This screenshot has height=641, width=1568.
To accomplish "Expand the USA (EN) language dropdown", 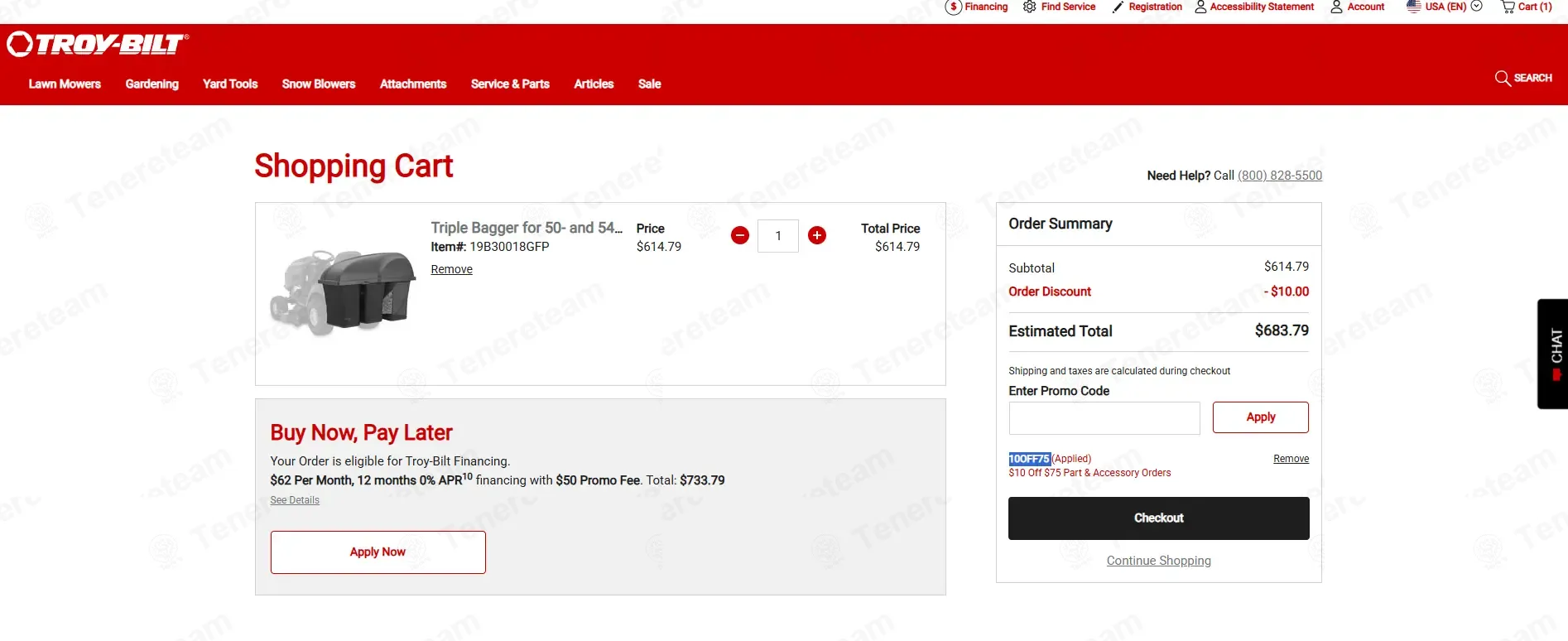I will tap(1476, 7).
